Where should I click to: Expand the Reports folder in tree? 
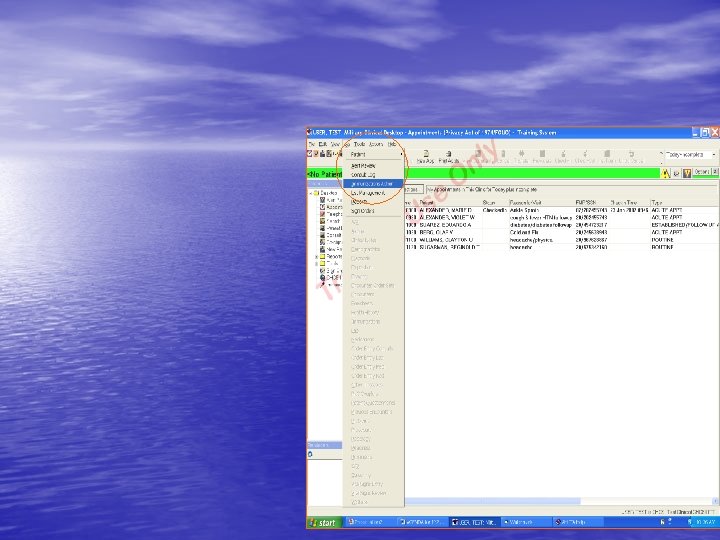316,257
